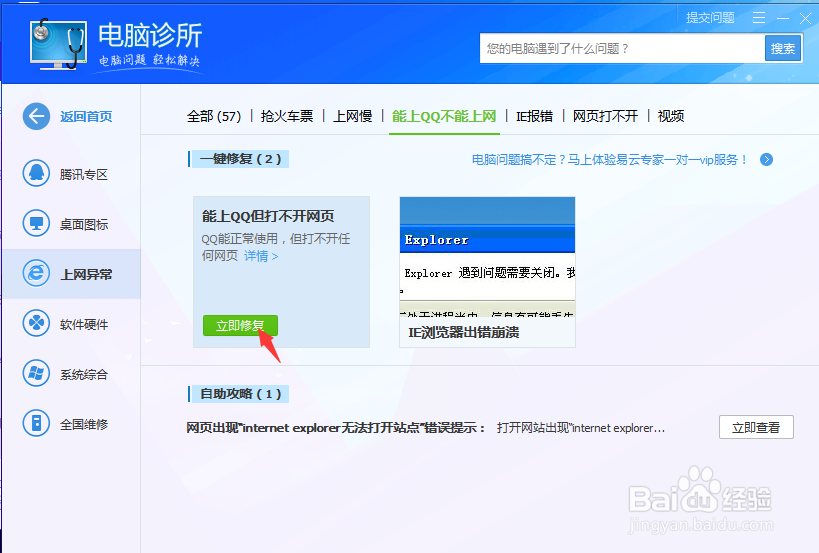The width and height of the screenshot is (819, 553).
Task: Open the 提交问题 link
Action: (x=710, y=18)
